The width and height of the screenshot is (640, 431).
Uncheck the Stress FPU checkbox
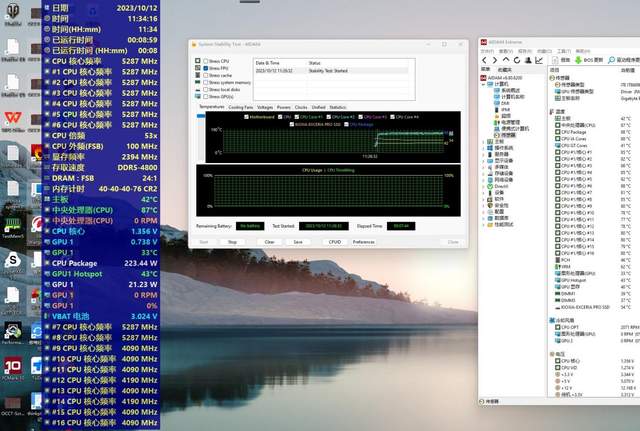pyautogui.click(x=206, y=68)
